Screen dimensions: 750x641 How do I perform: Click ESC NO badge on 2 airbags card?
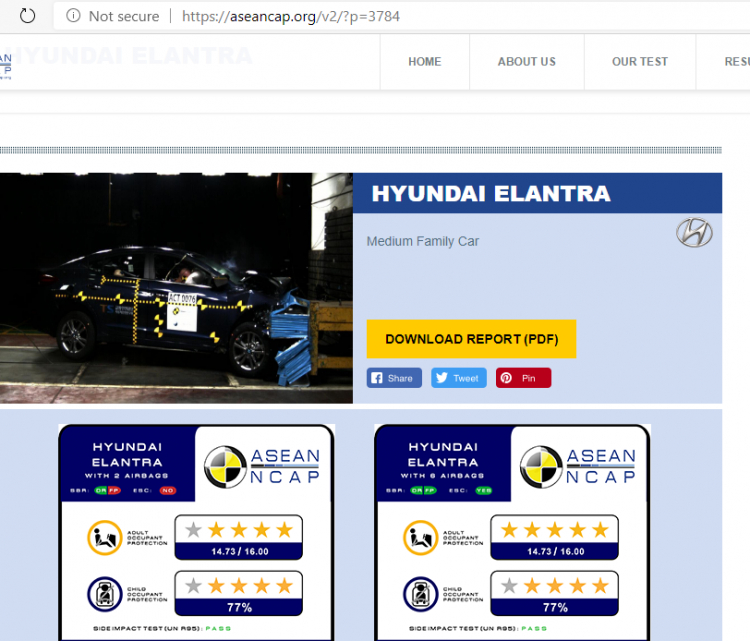(x=167, y=490)
